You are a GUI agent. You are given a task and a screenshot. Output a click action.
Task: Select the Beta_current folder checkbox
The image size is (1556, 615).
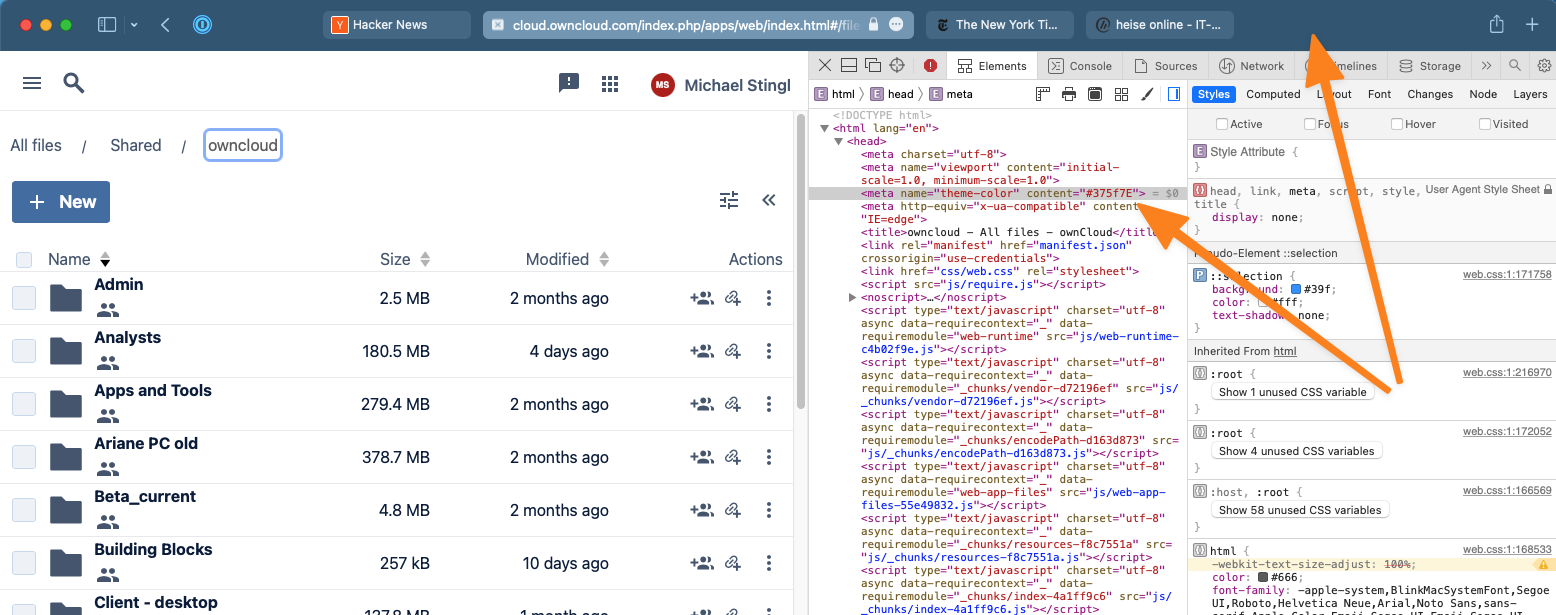tap(24, 510)
